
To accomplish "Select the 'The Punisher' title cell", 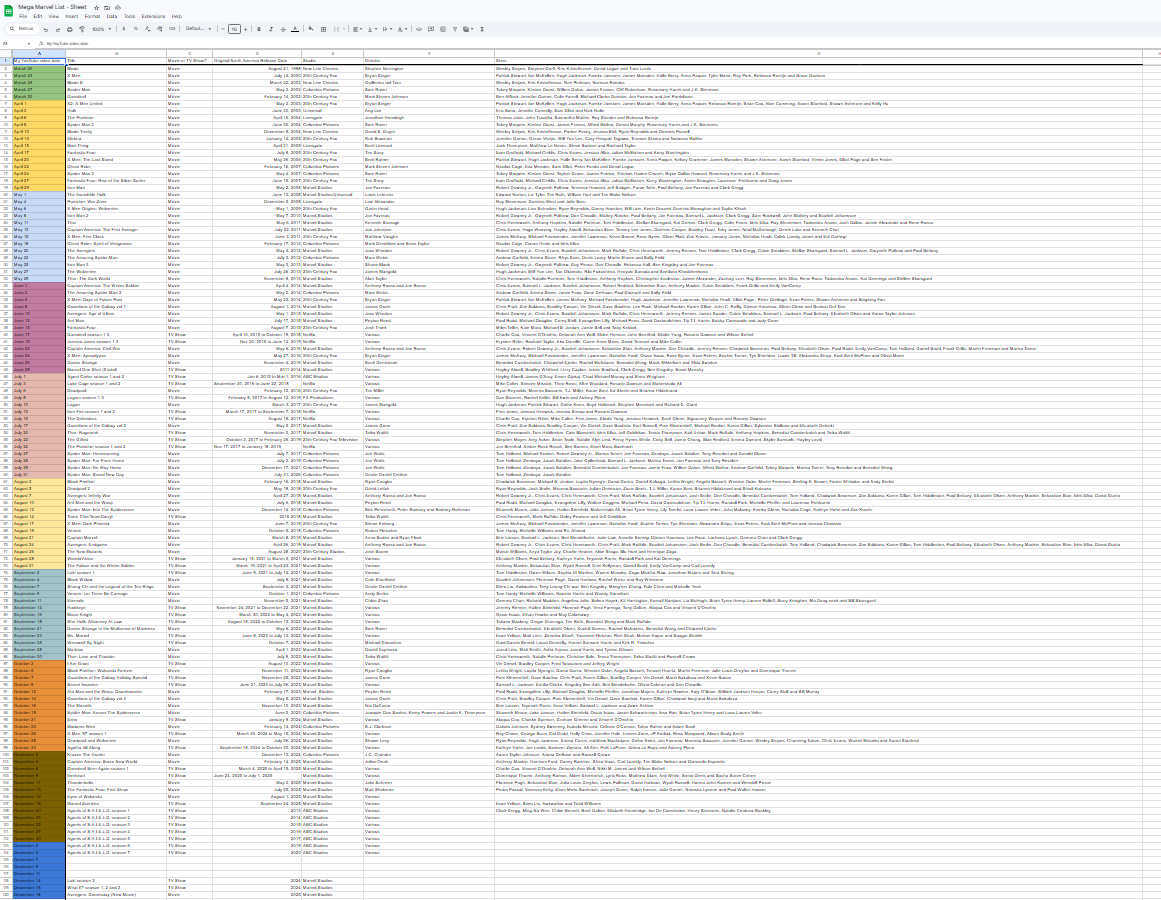I will point(116,118).
